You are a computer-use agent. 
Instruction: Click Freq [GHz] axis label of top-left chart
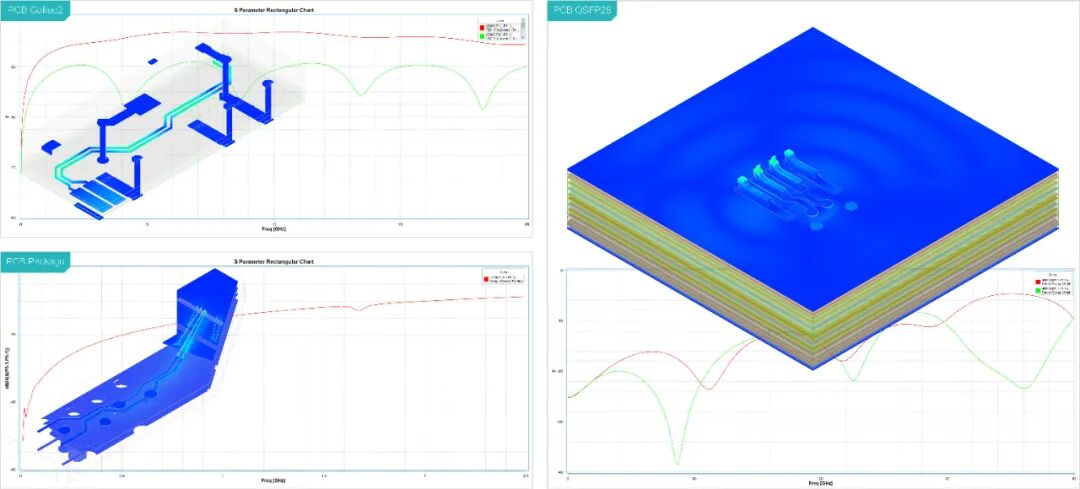(274, 227)
